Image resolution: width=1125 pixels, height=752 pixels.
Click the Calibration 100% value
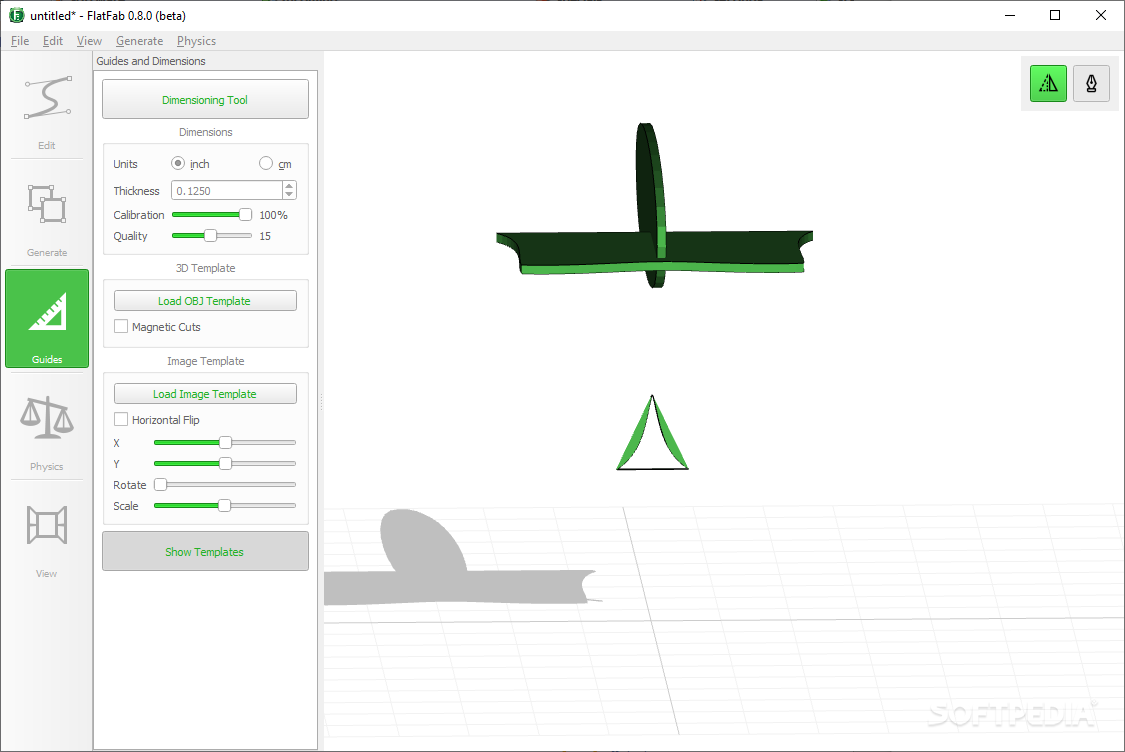(x=273, y=215)
